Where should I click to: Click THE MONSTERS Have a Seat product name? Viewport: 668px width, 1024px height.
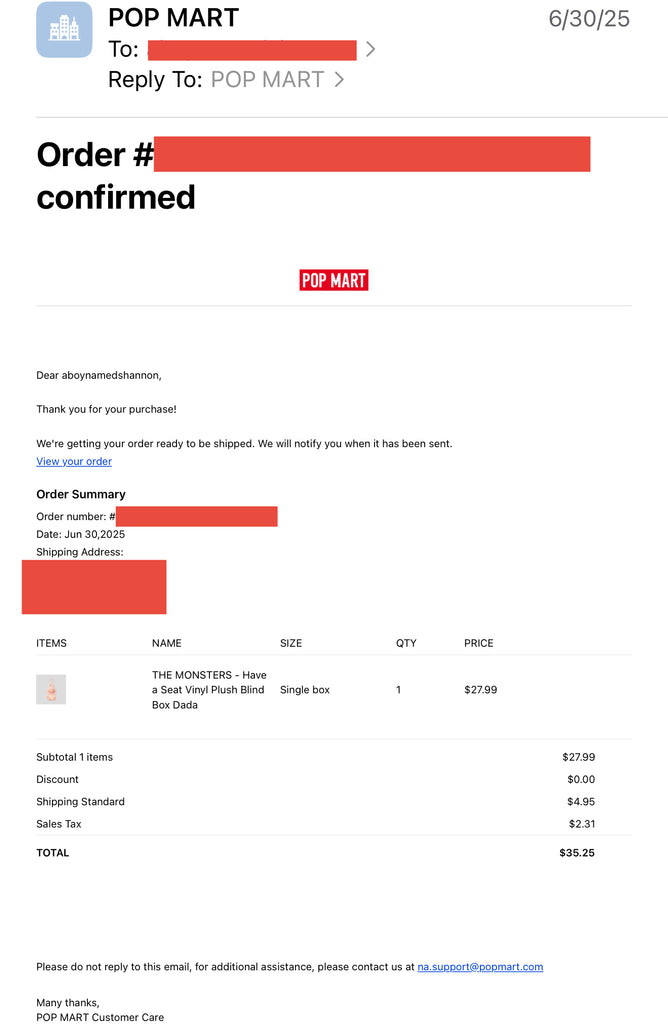click(x=209, y=690)
